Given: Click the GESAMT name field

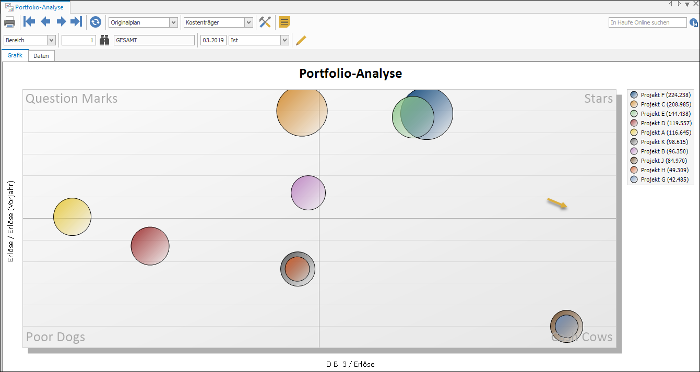Looking at the screenshot, I should (154, 40).
